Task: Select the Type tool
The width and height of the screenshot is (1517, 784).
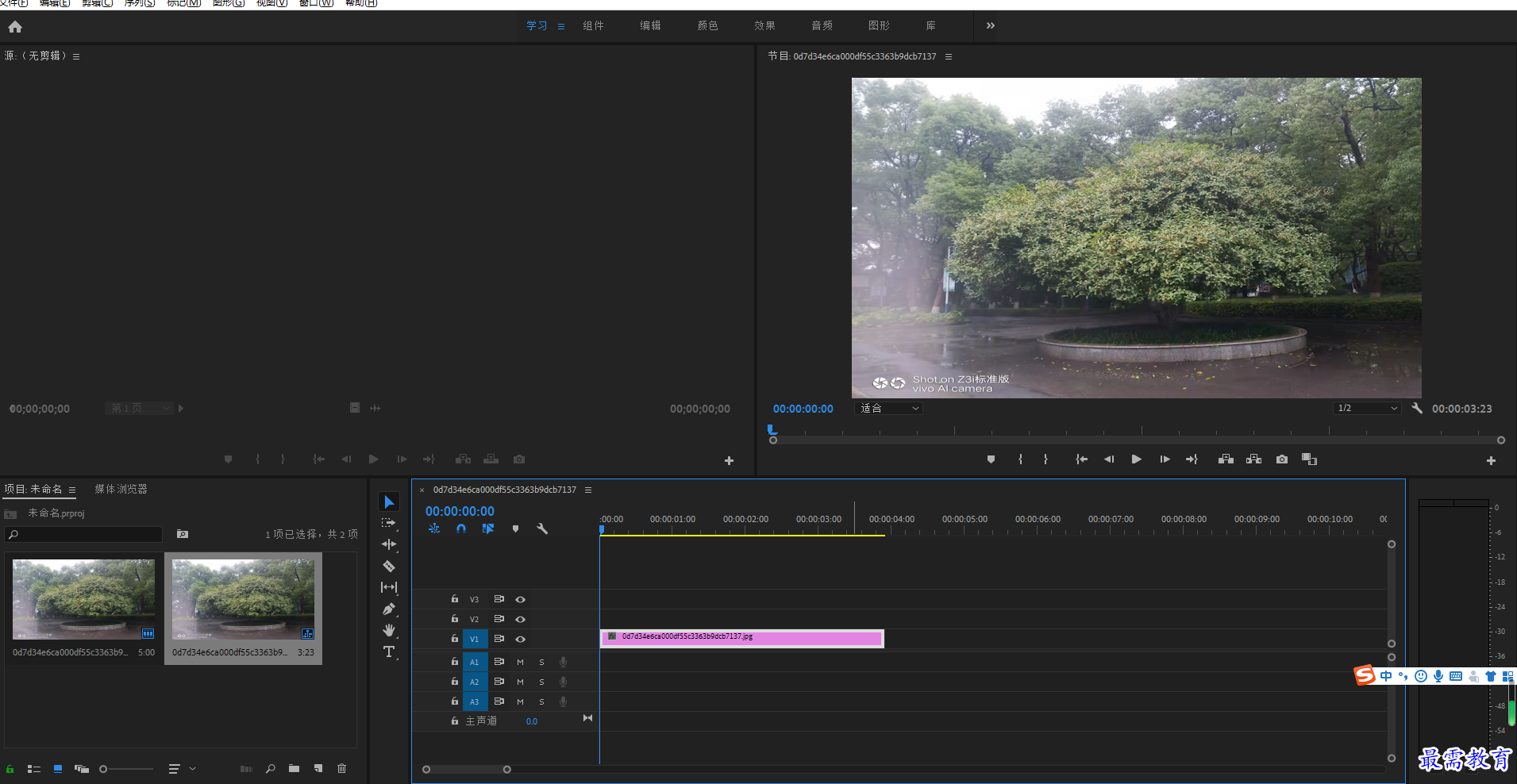Action: pyautogui.click(x=389, y=651)
